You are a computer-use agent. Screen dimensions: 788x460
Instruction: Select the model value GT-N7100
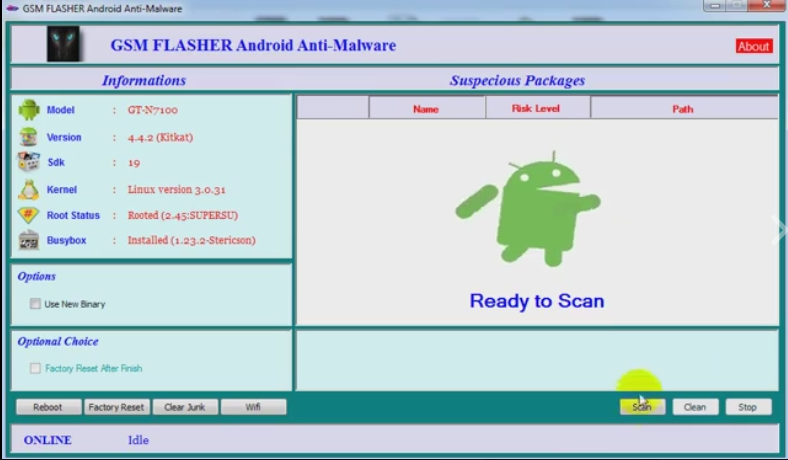click(x=153, y=110)
